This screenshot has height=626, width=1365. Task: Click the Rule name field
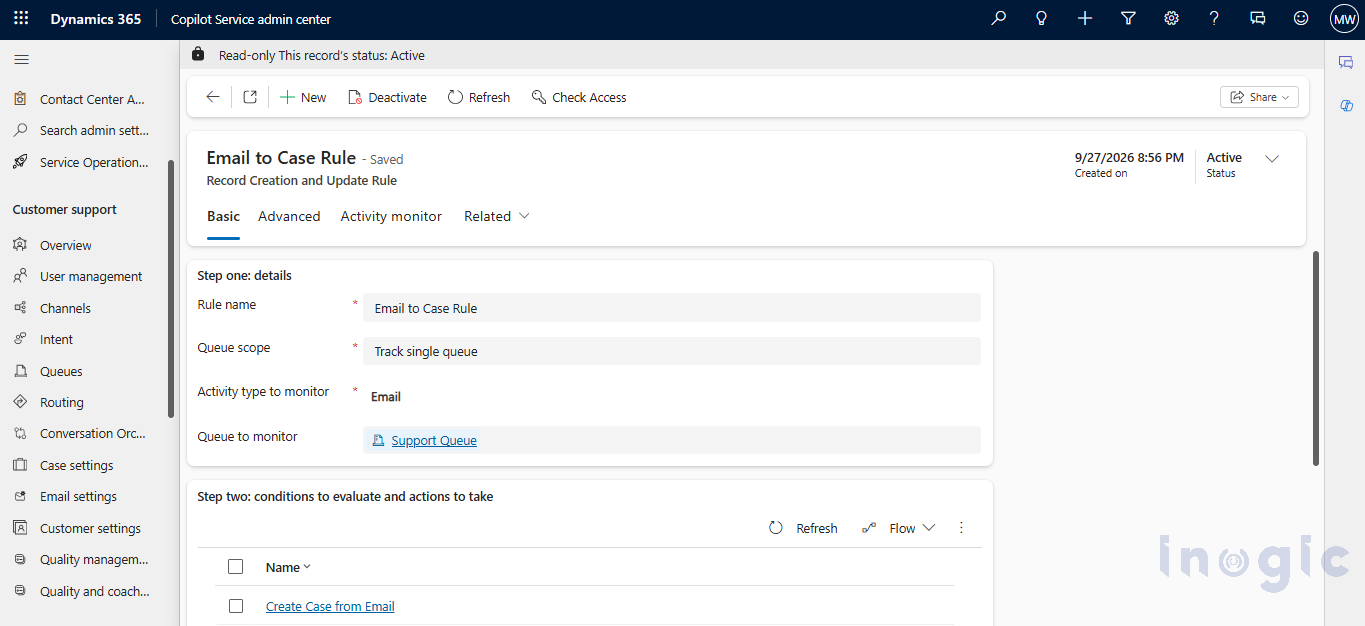[672, 308]
